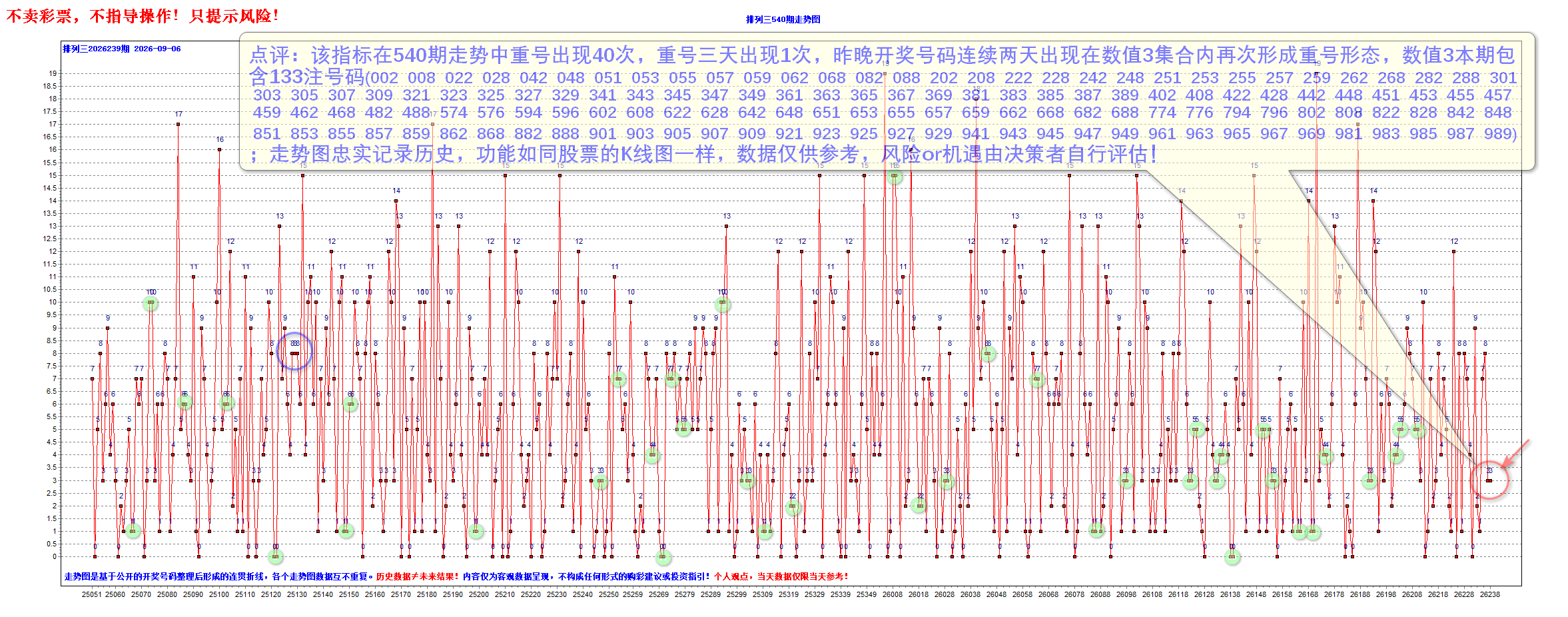
Task: Click y-axis label 11.5
Action: 50,264
